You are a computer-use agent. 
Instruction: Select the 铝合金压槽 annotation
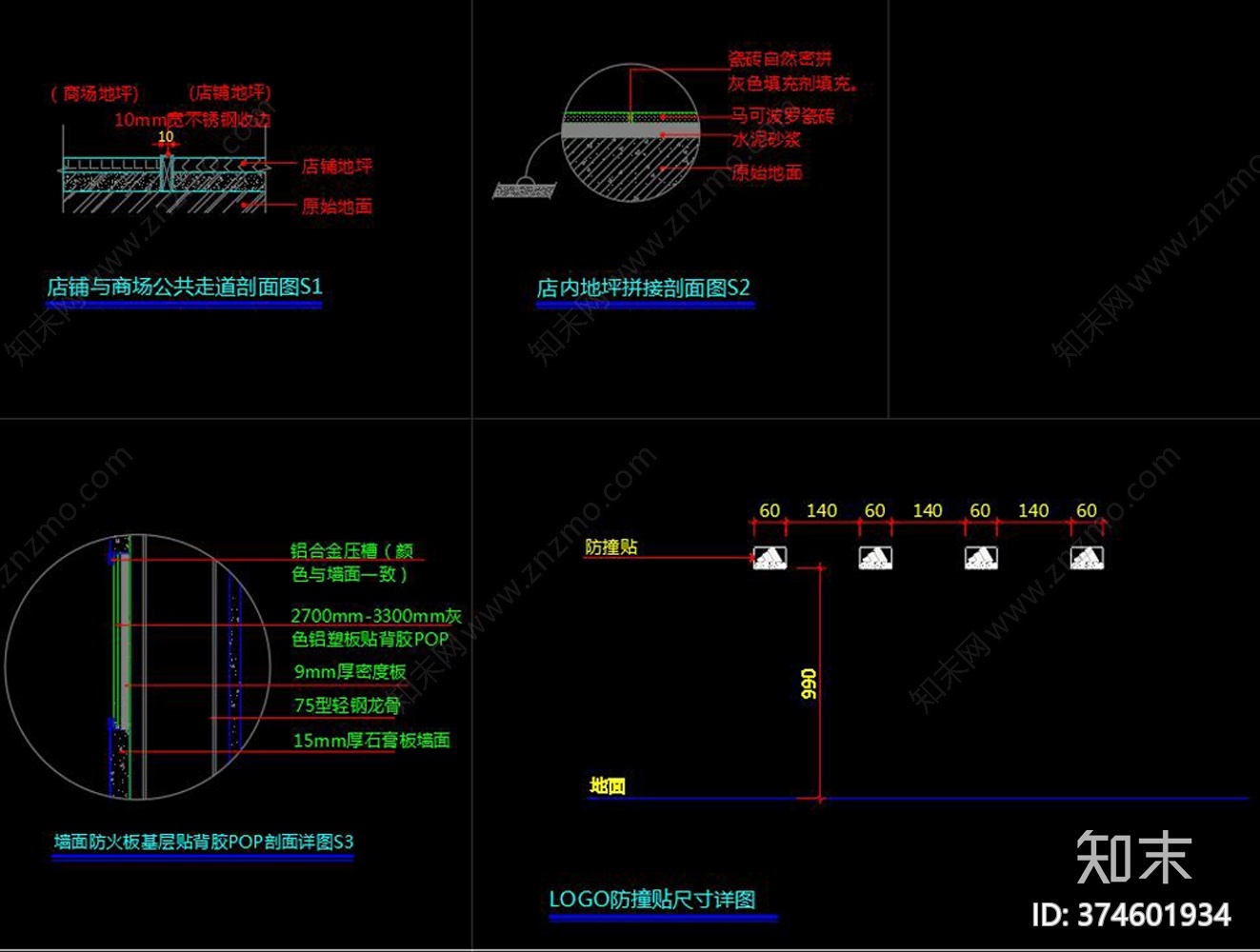[x=352, y=562]
